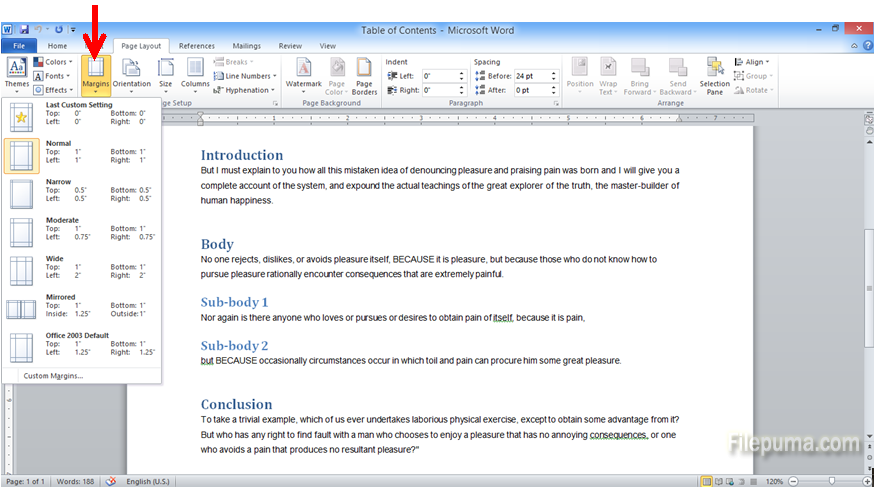Apply Office 2003 Default margins

tap(82, 348)
